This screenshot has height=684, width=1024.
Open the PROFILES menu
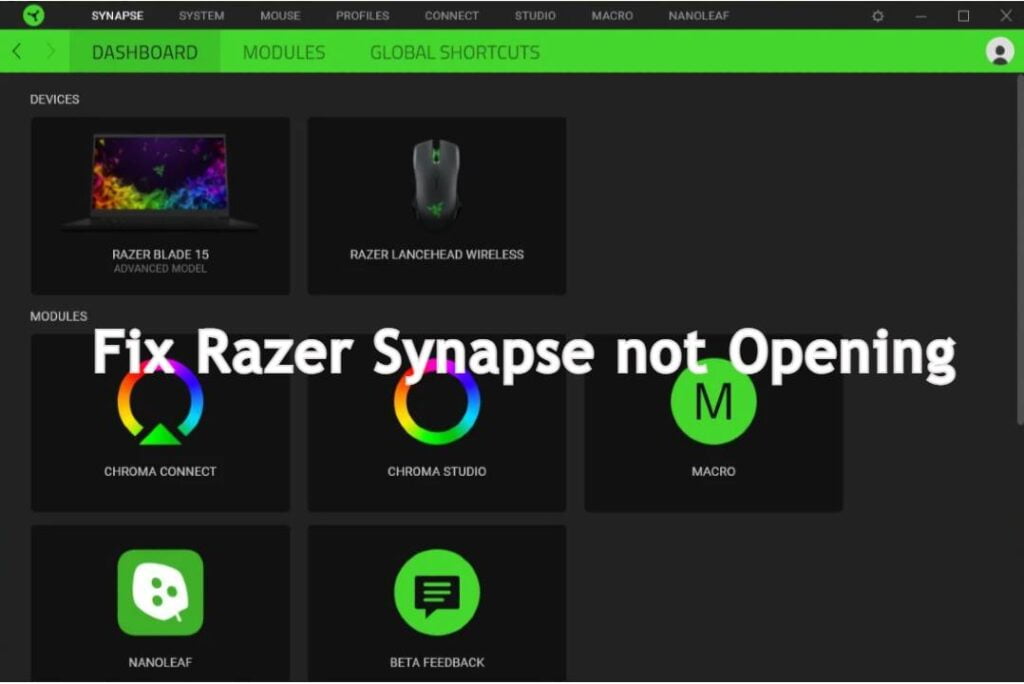tap(361, 15)
